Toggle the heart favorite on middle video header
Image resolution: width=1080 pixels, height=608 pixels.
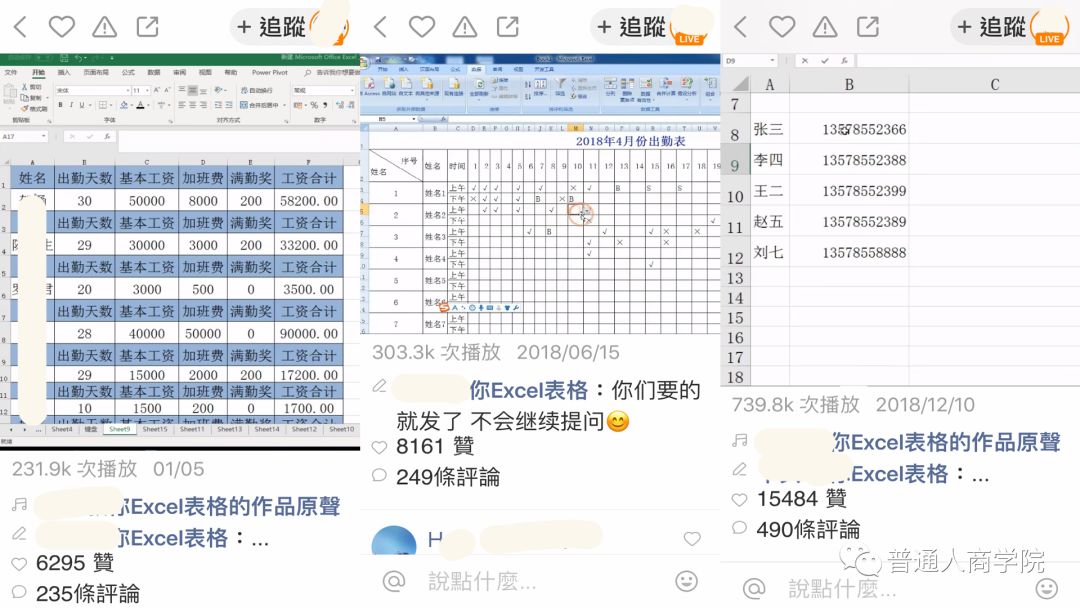coord(422,27)
